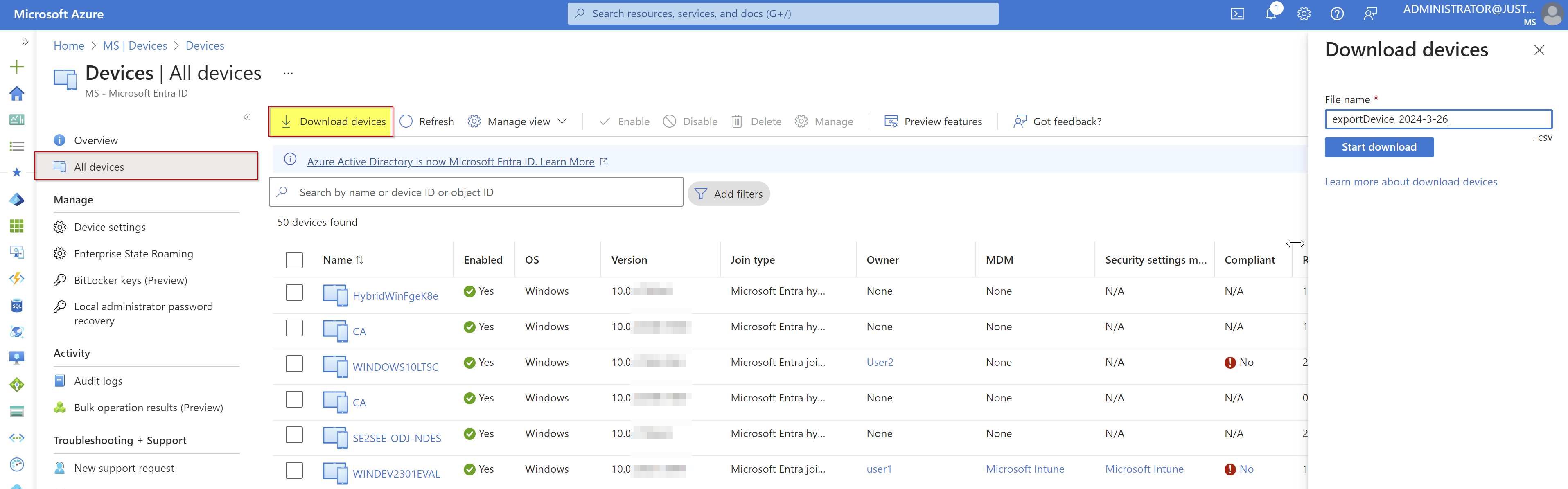
Task: Close the Download devices panel
Action: tap(1539, 50)
